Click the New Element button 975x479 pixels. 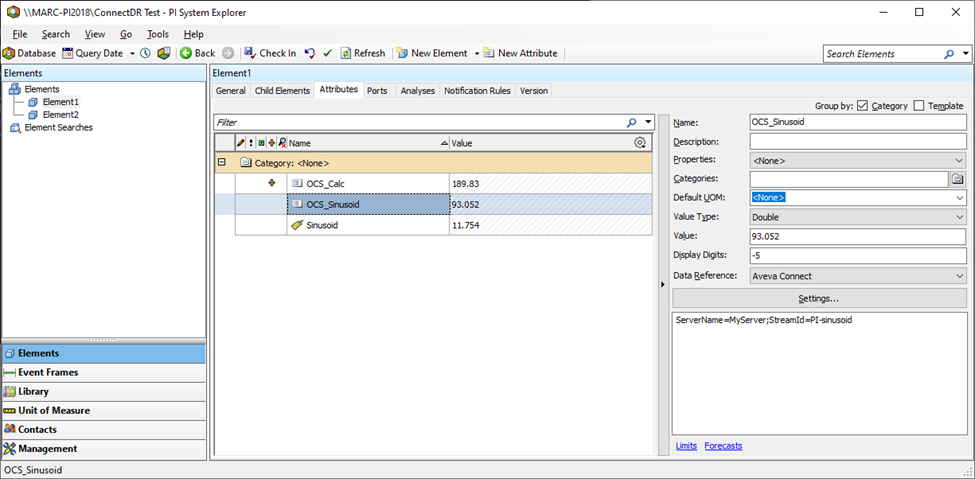[x=432, y=53]
